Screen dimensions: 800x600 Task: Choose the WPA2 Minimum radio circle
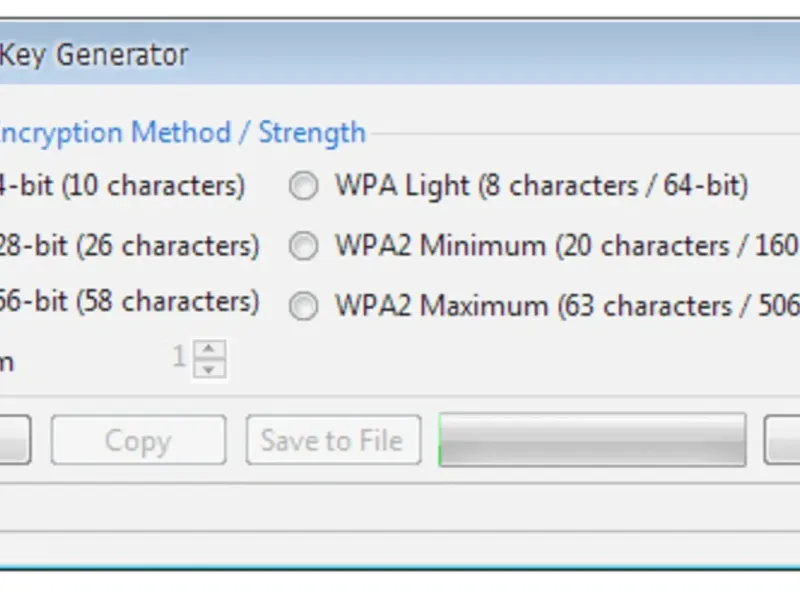click(304, 246)
